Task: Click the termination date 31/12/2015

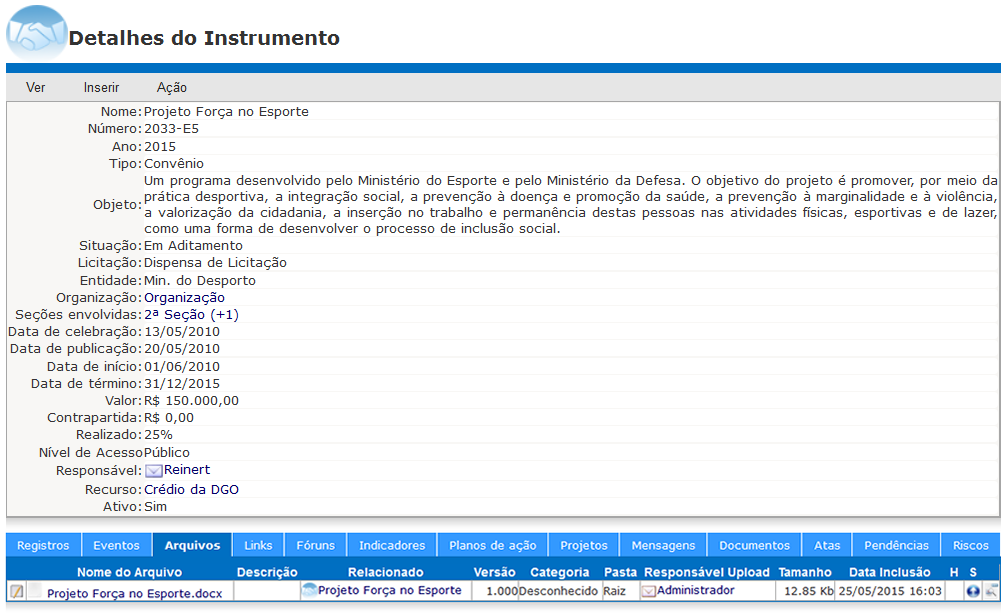Action: pos(181,383)
